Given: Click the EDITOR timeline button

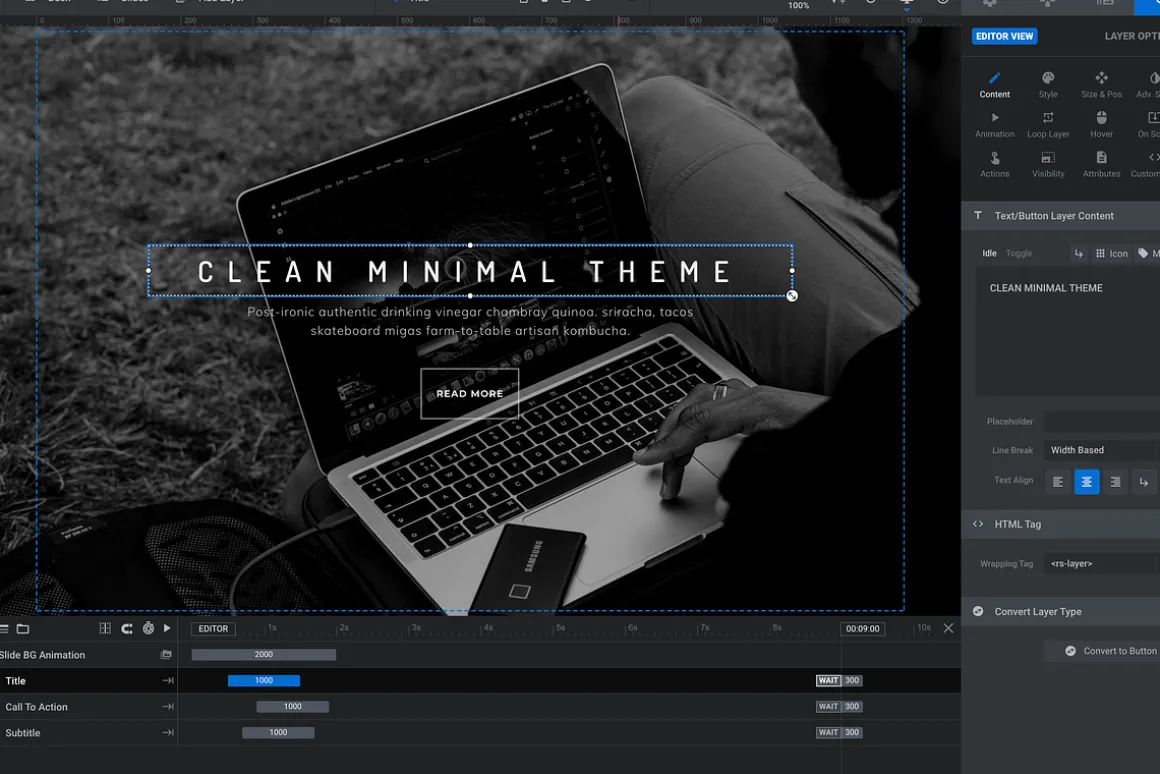Looking at the screenshot, I should [213, 629].
